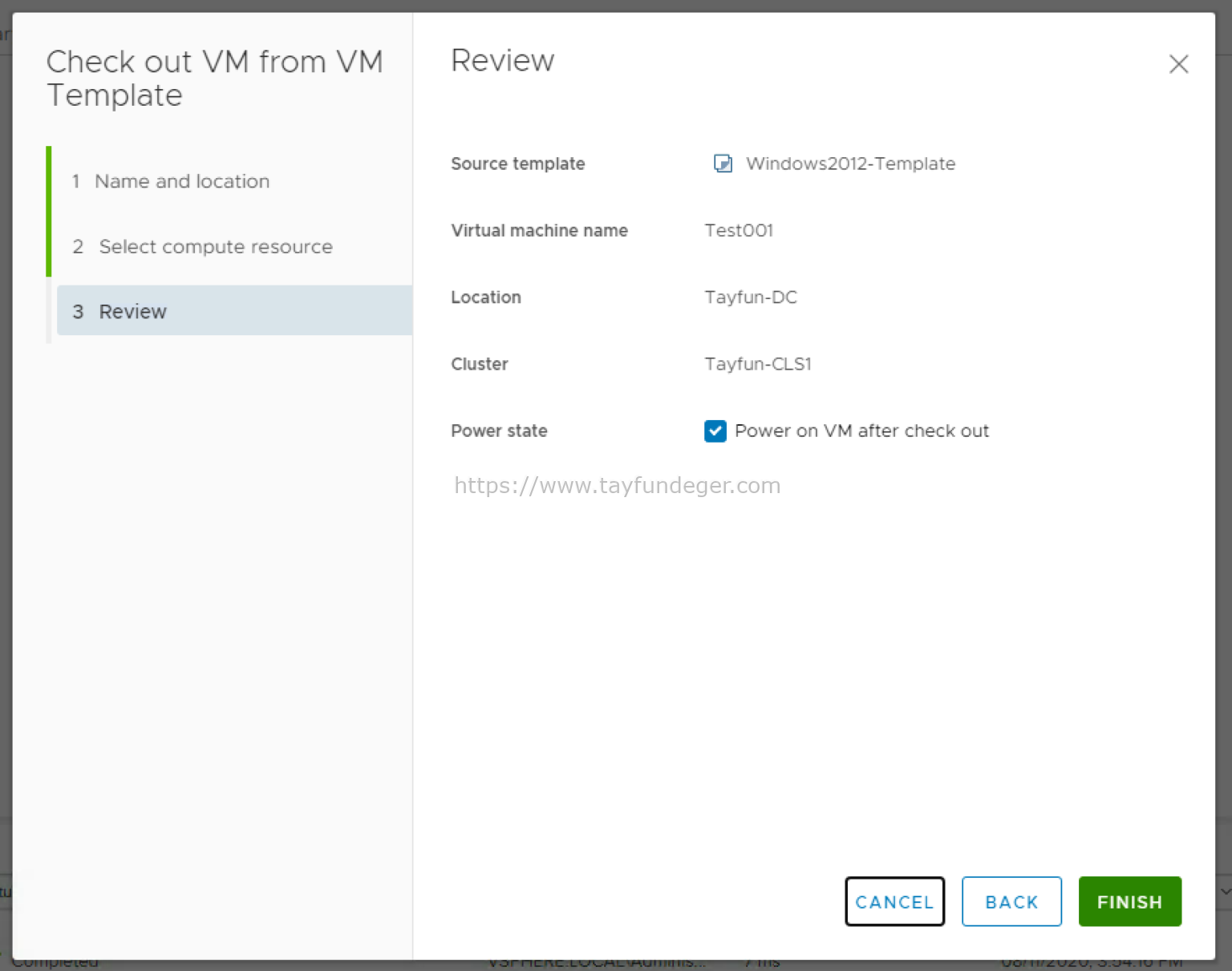This screenshot has height=971, width=1232.
Task: Click the Tayfun-DC location value
Action: coord(750,297)
